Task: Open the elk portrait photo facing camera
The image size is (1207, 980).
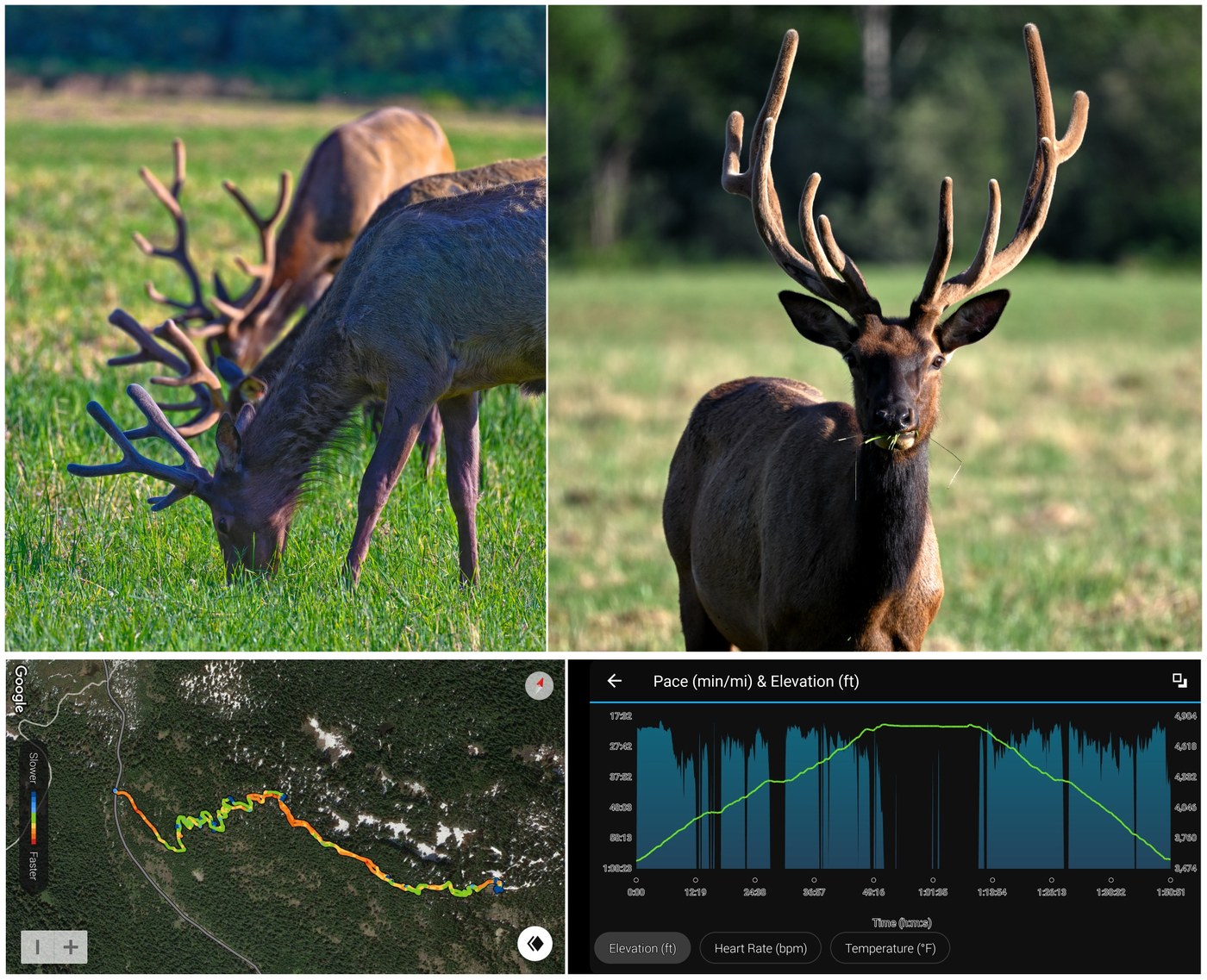Action: pyautogui.click(x=874, y=328)
